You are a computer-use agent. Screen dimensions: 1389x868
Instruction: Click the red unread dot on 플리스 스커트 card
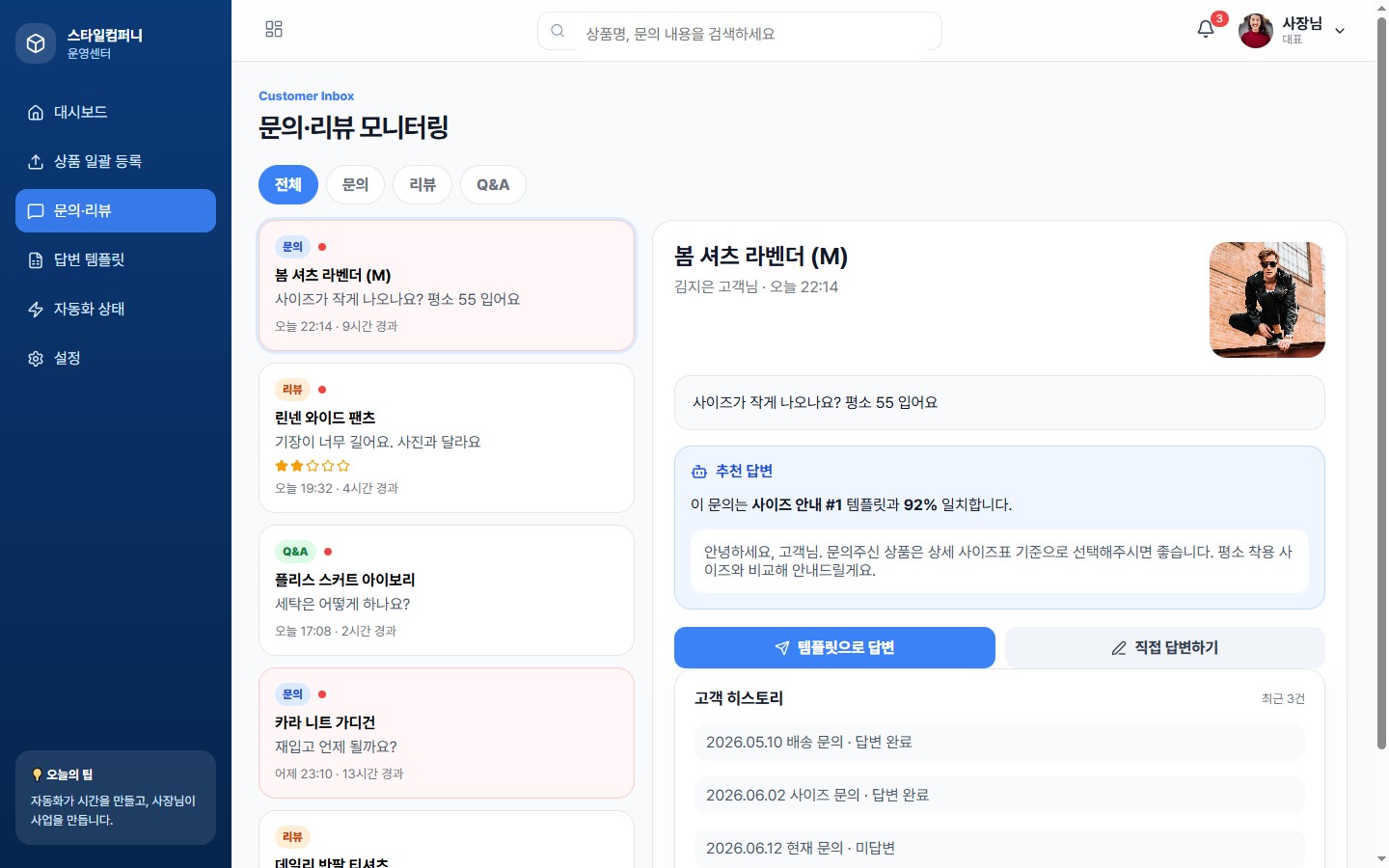click(328, 552)
